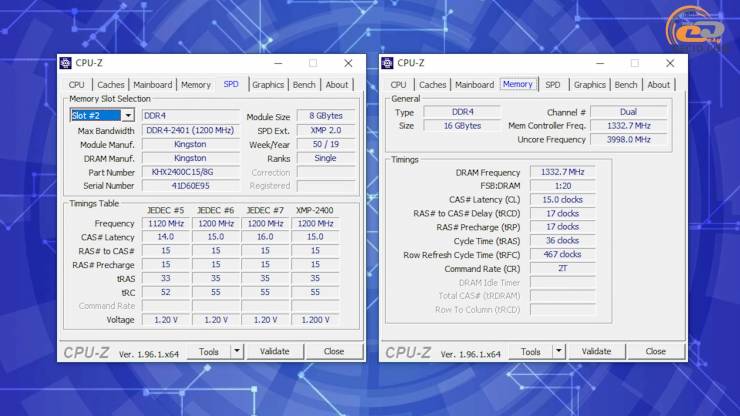Click the CPU-Z app icon in left window title bar

pyautogui.click(x=66, y=63)
